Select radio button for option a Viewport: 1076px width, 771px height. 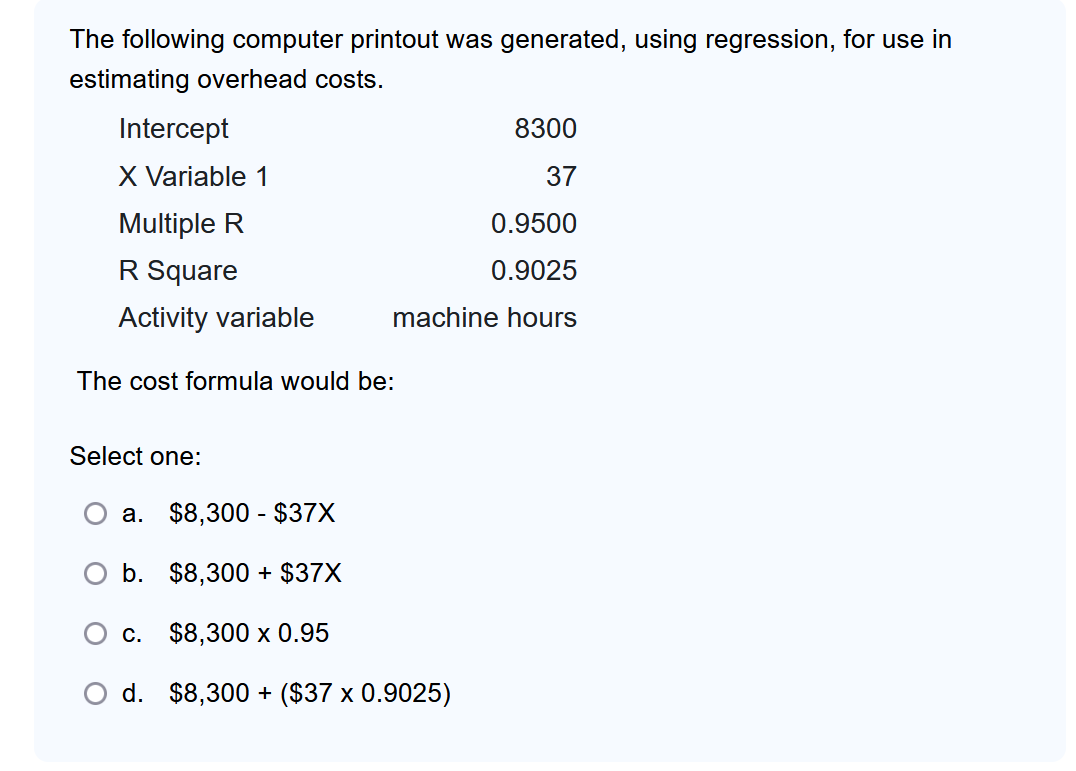(x=96, y=513)
